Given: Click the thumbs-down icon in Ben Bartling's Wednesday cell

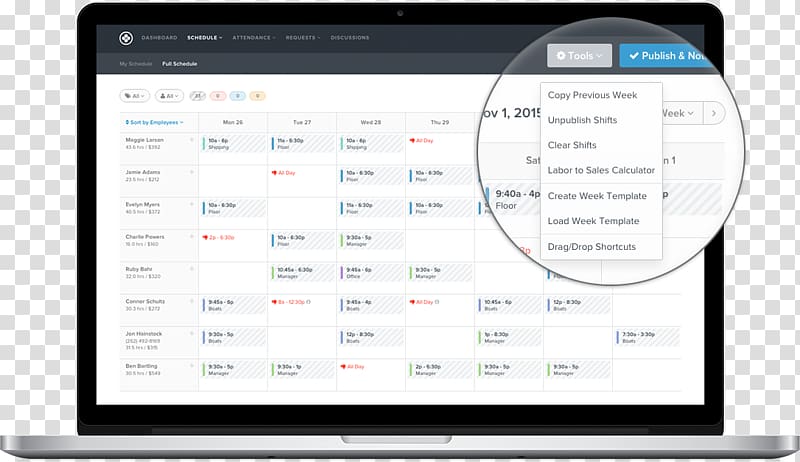Looking at the screenshot, I should [343, 367].
